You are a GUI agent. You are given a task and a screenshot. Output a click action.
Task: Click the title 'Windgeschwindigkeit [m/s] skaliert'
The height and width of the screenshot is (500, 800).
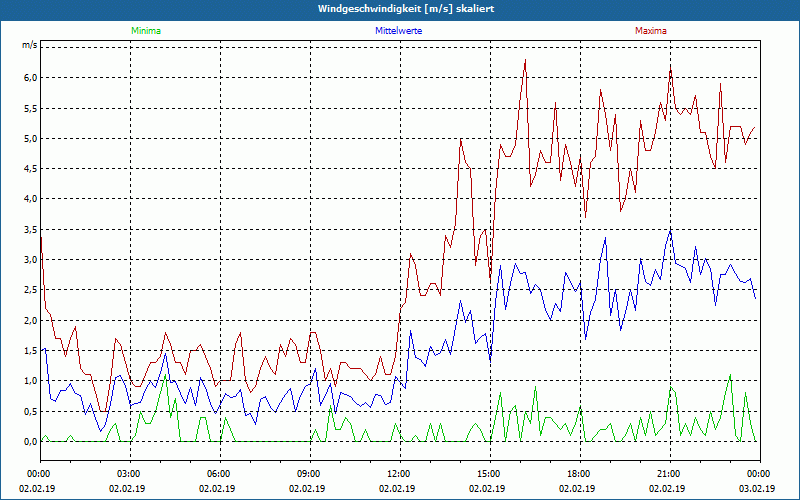click(406, 9)
